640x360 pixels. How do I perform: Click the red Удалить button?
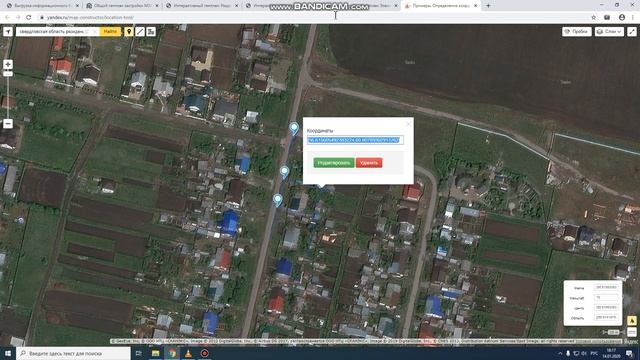[x=369, y=163]
